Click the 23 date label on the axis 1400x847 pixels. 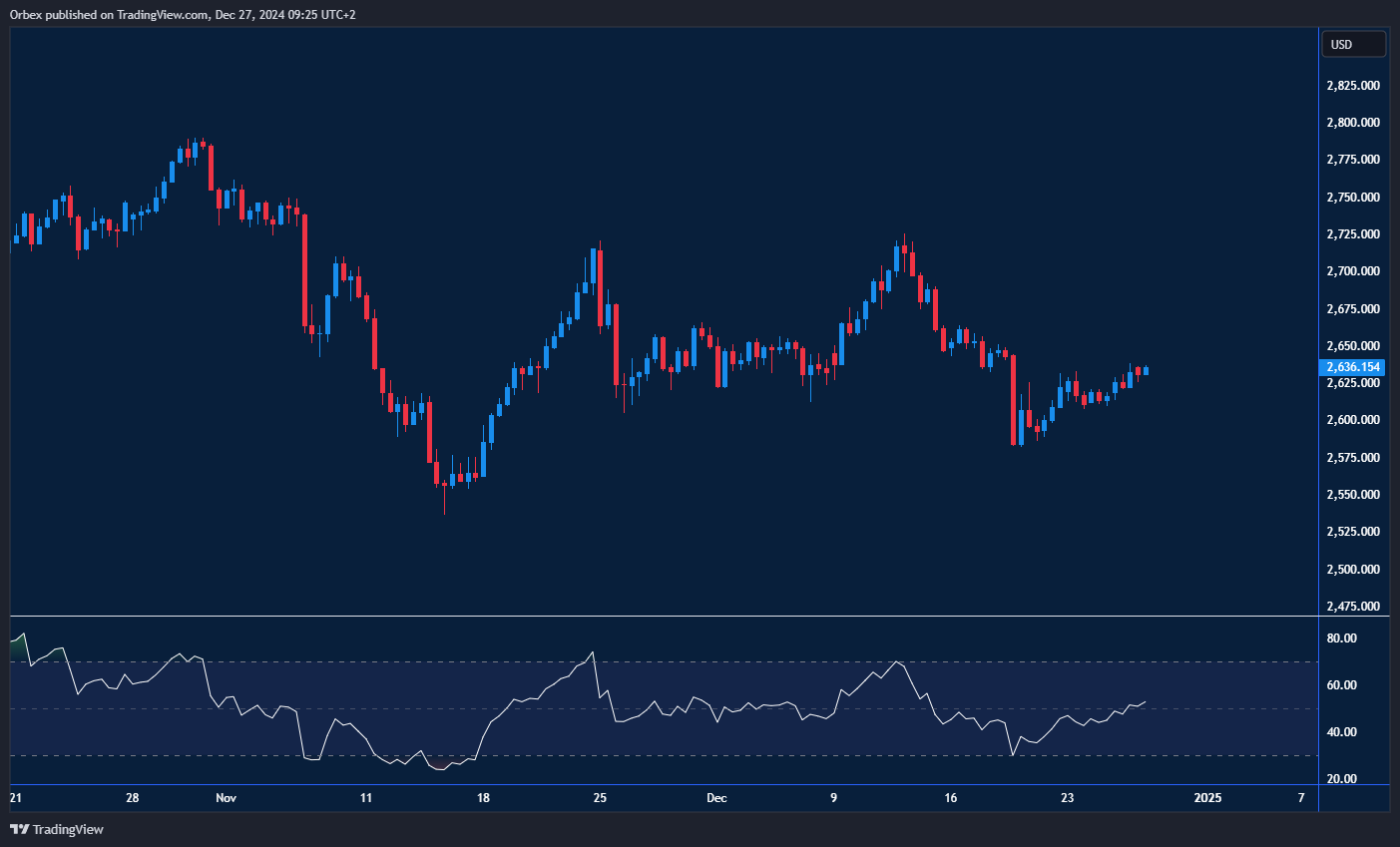1066,798
